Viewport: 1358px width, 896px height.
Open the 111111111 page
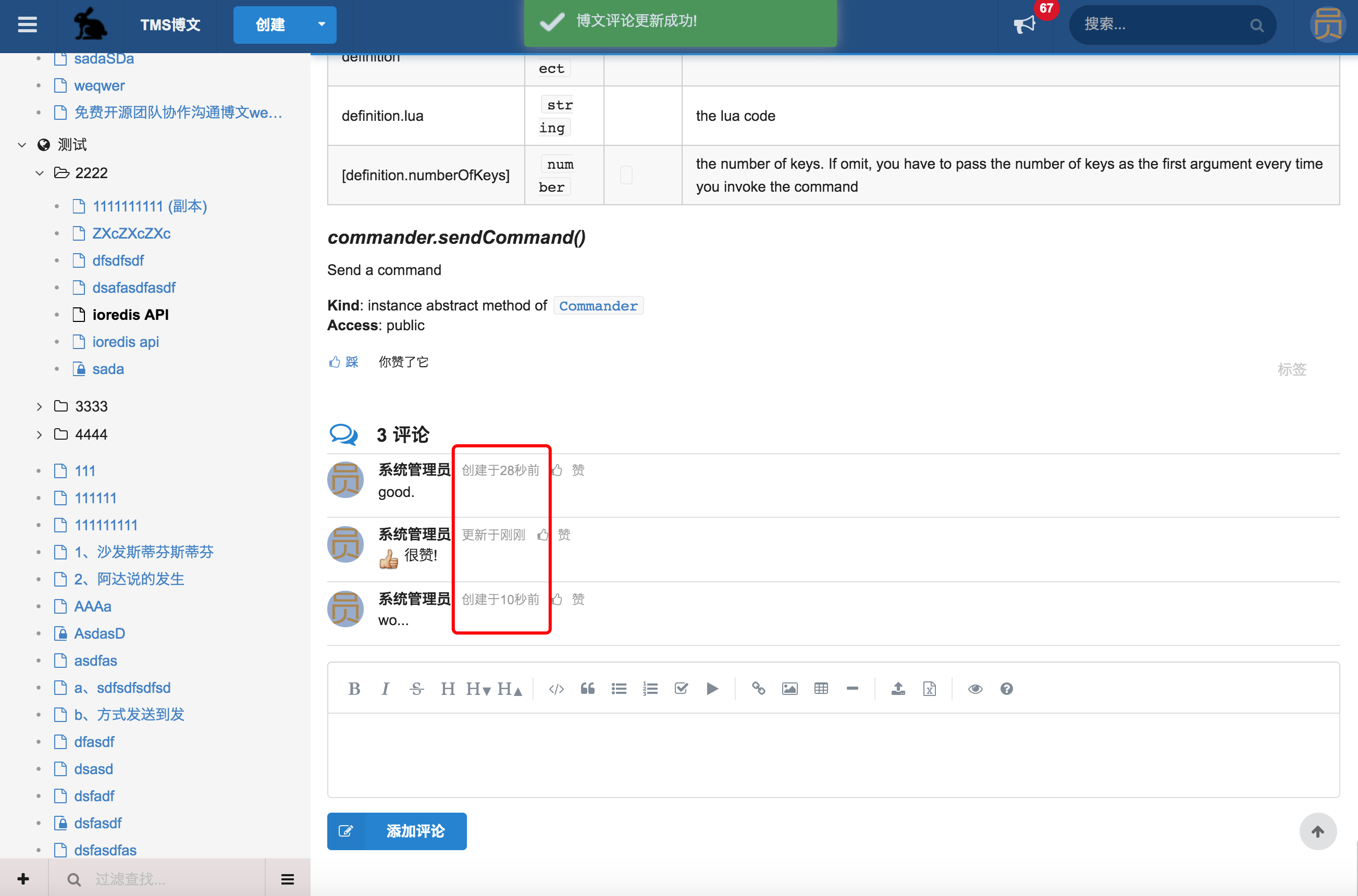point(106,525)
